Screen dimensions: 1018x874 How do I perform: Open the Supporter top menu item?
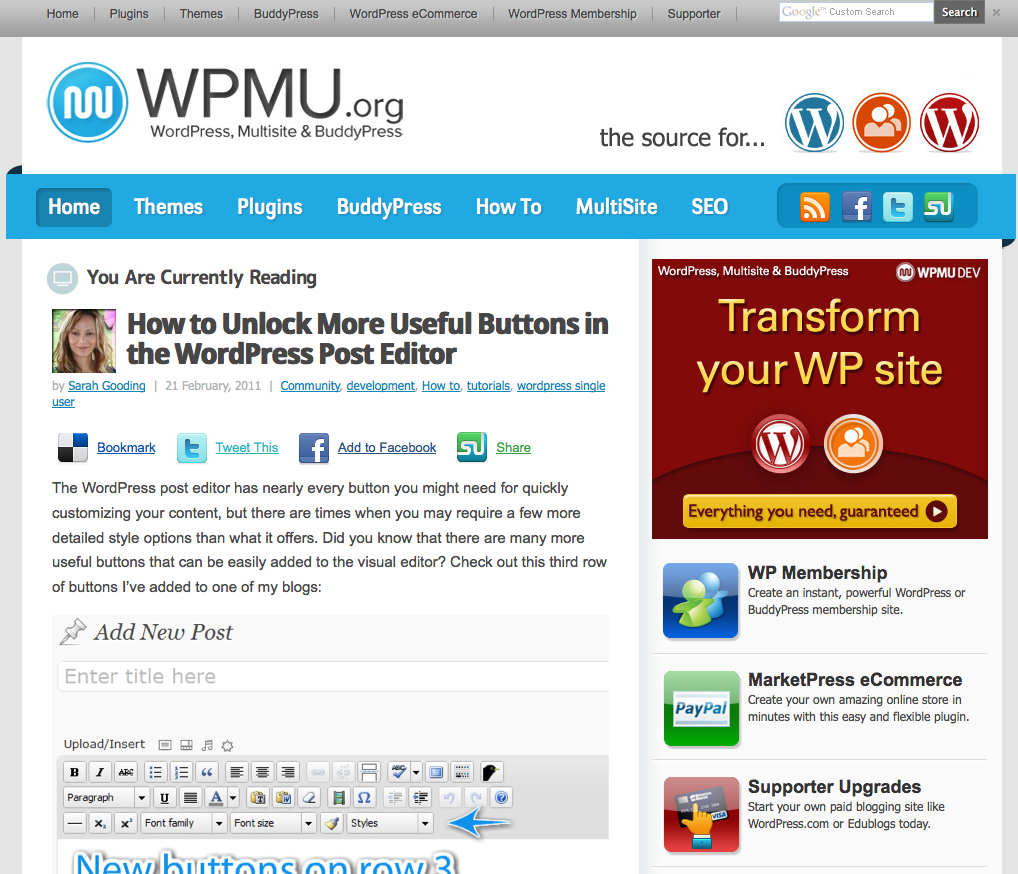[x=693, y=14]
